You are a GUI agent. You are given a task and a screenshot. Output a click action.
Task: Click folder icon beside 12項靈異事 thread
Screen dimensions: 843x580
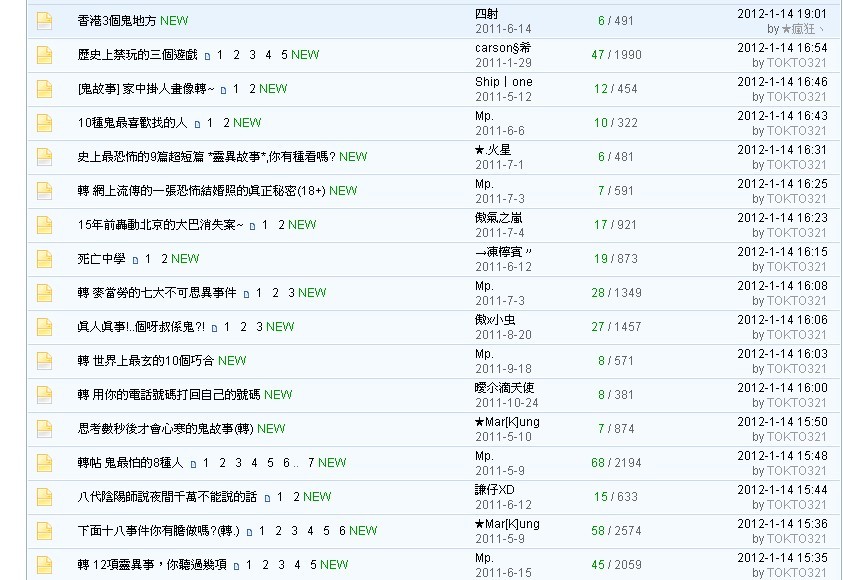[x=44, y=565]
